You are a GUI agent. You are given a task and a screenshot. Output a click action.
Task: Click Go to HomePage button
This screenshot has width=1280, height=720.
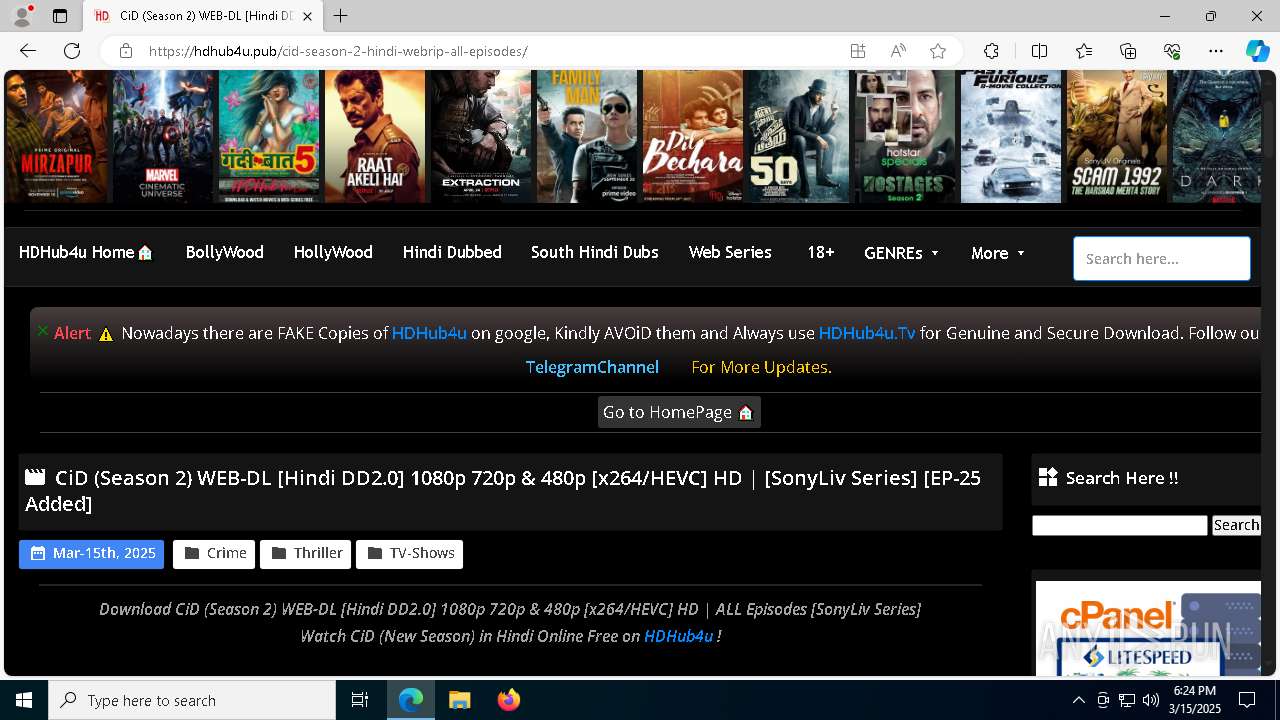click(679, 412)
